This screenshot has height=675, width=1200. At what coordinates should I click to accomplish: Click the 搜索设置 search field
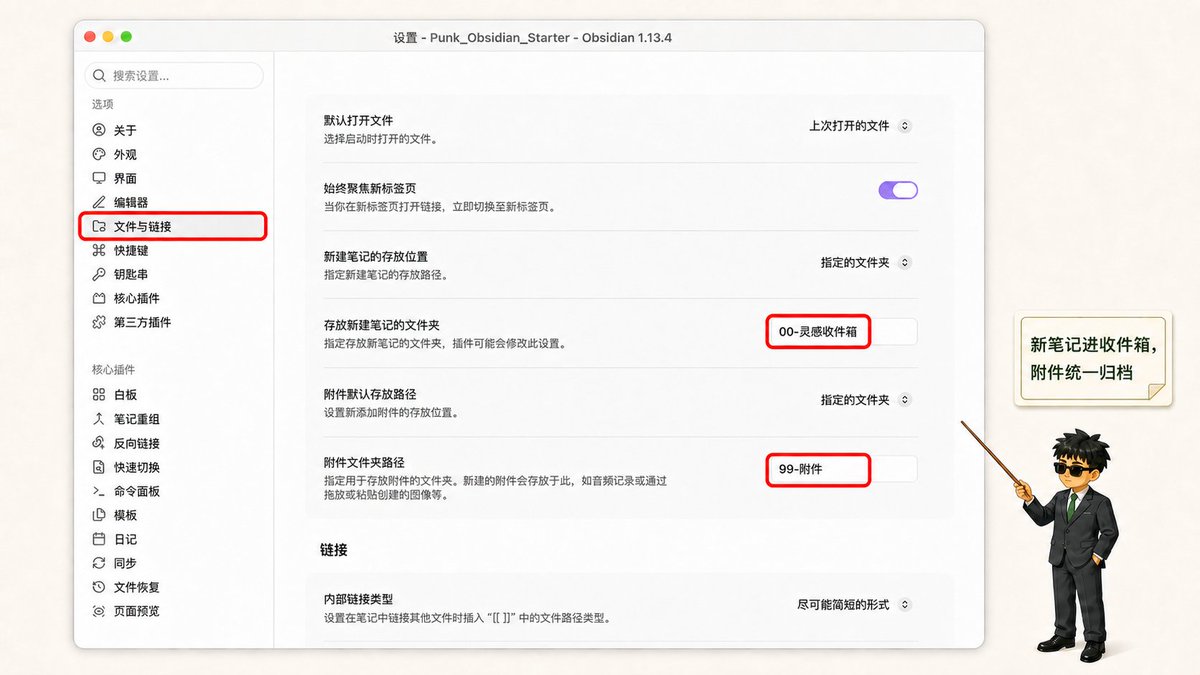[174, 75]
